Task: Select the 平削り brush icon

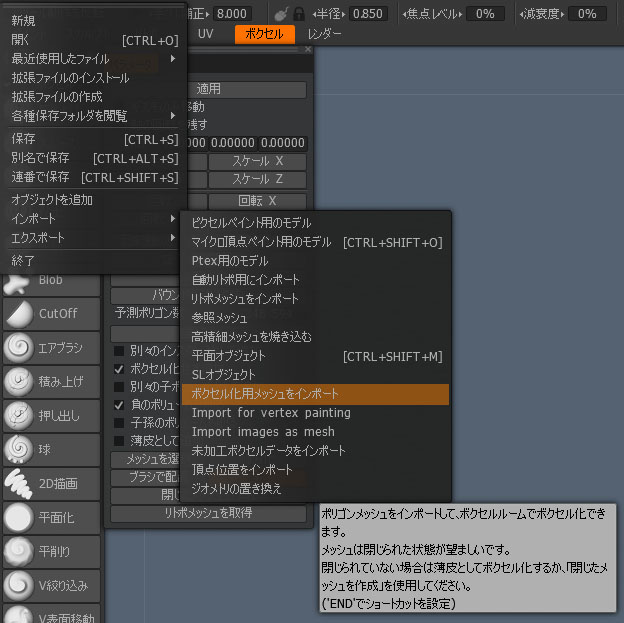Action: point(19,552)
